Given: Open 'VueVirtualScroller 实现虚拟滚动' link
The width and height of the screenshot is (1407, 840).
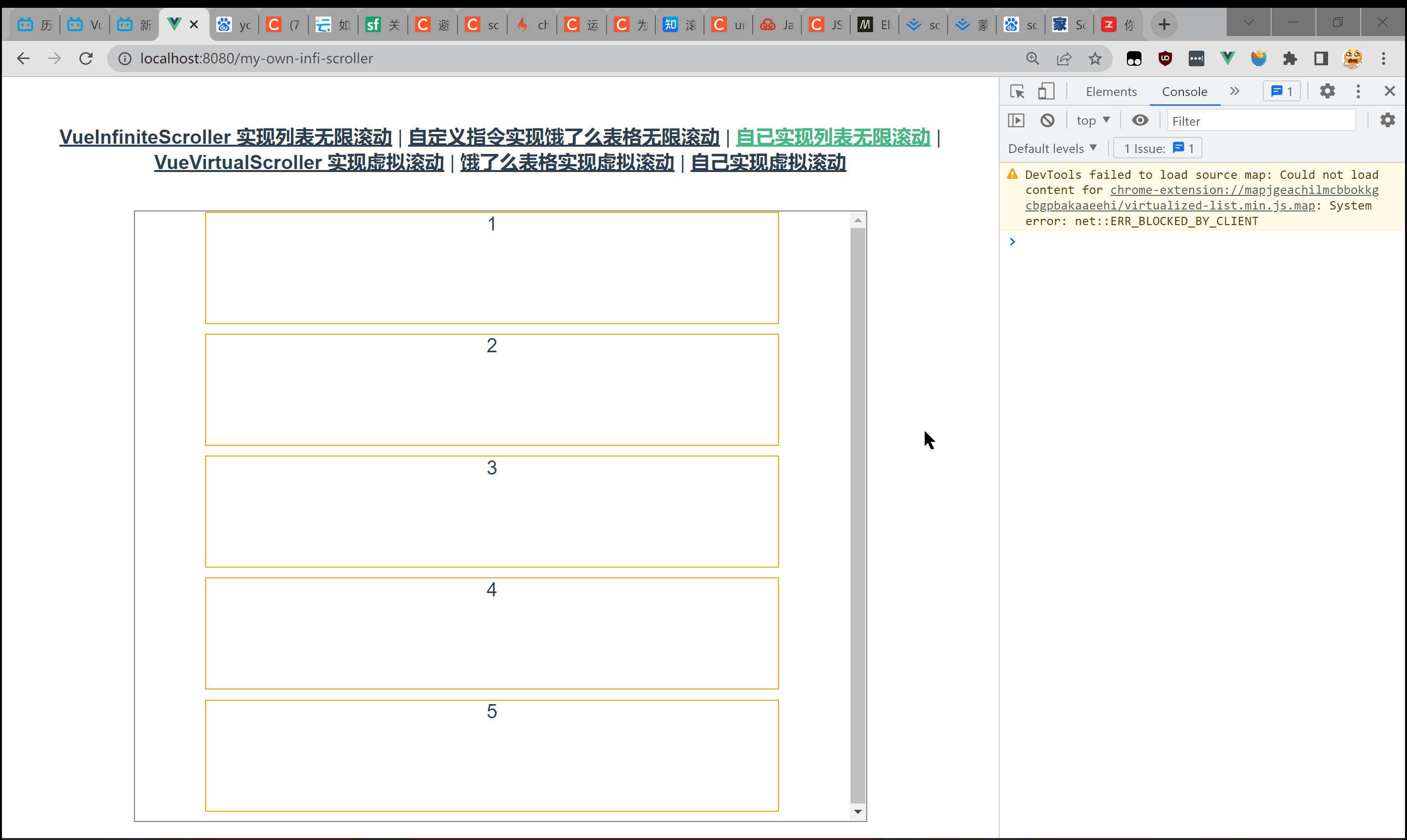Looking at the screenshot, I should click(x=299, y=162).
